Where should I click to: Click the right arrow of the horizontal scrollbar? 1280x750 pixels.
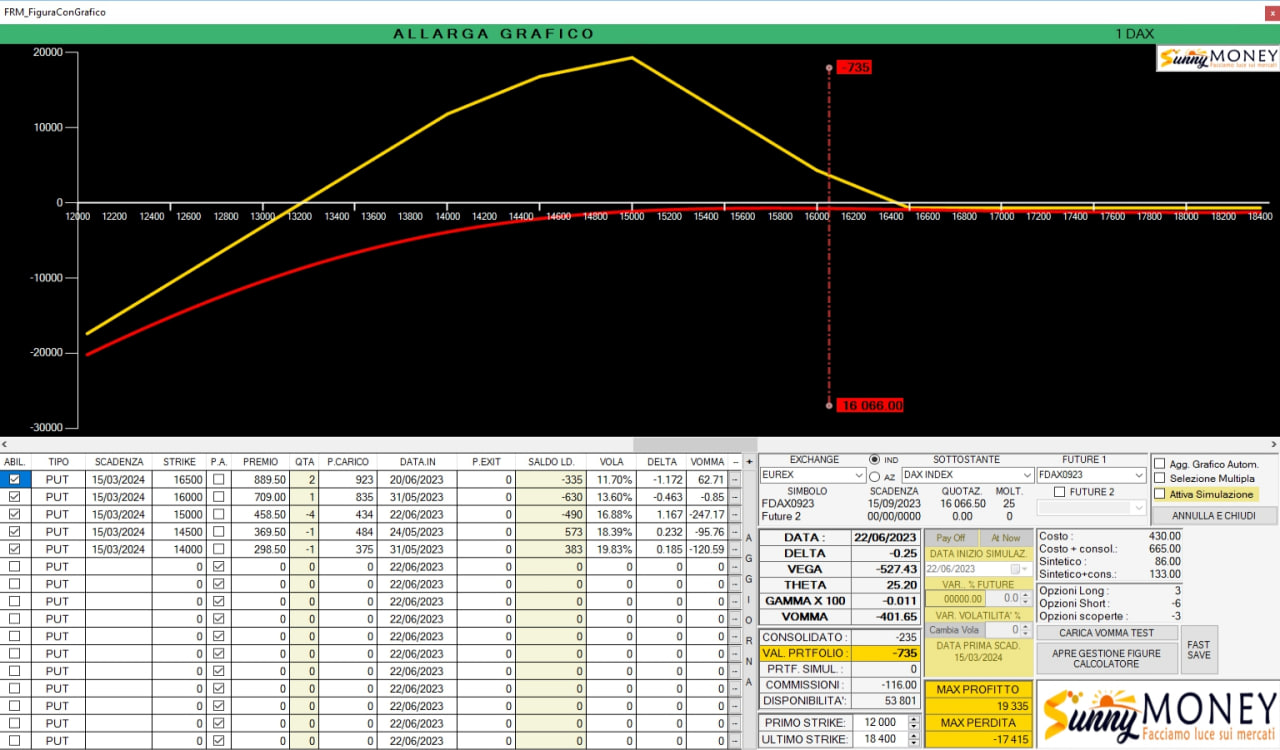tap(1273, 444)
